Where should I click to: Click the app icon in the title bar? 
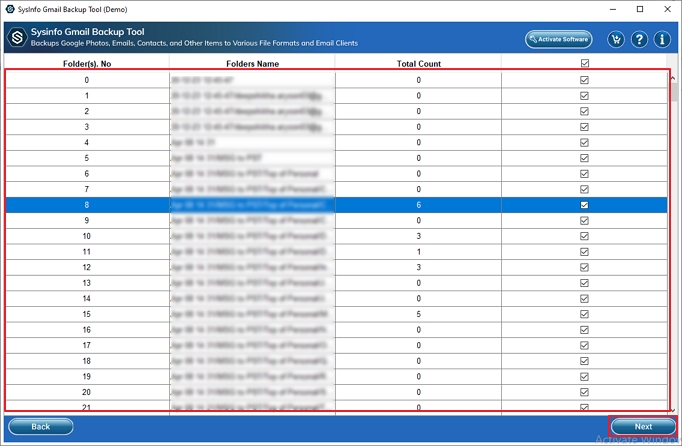click(x=10, y=9)
